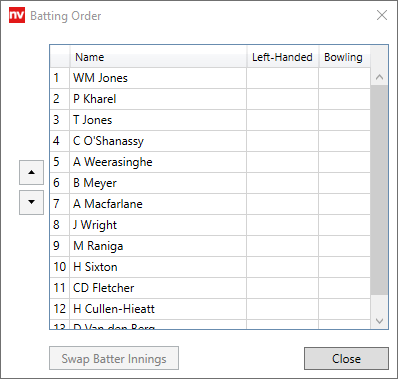The image size is (398, 379).
Task: Click the vertical scrollbar thumb
Action: pyautogui.click(x=379, y=190)
